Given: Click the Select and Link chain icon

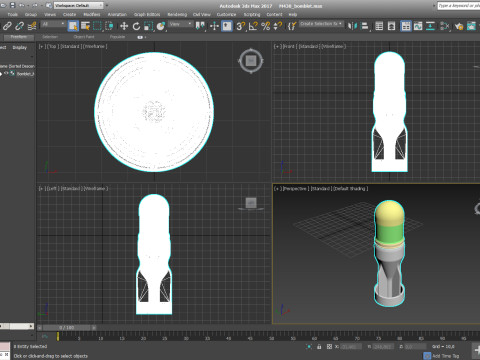Looking at the screenshot, I should pos(7,26).
